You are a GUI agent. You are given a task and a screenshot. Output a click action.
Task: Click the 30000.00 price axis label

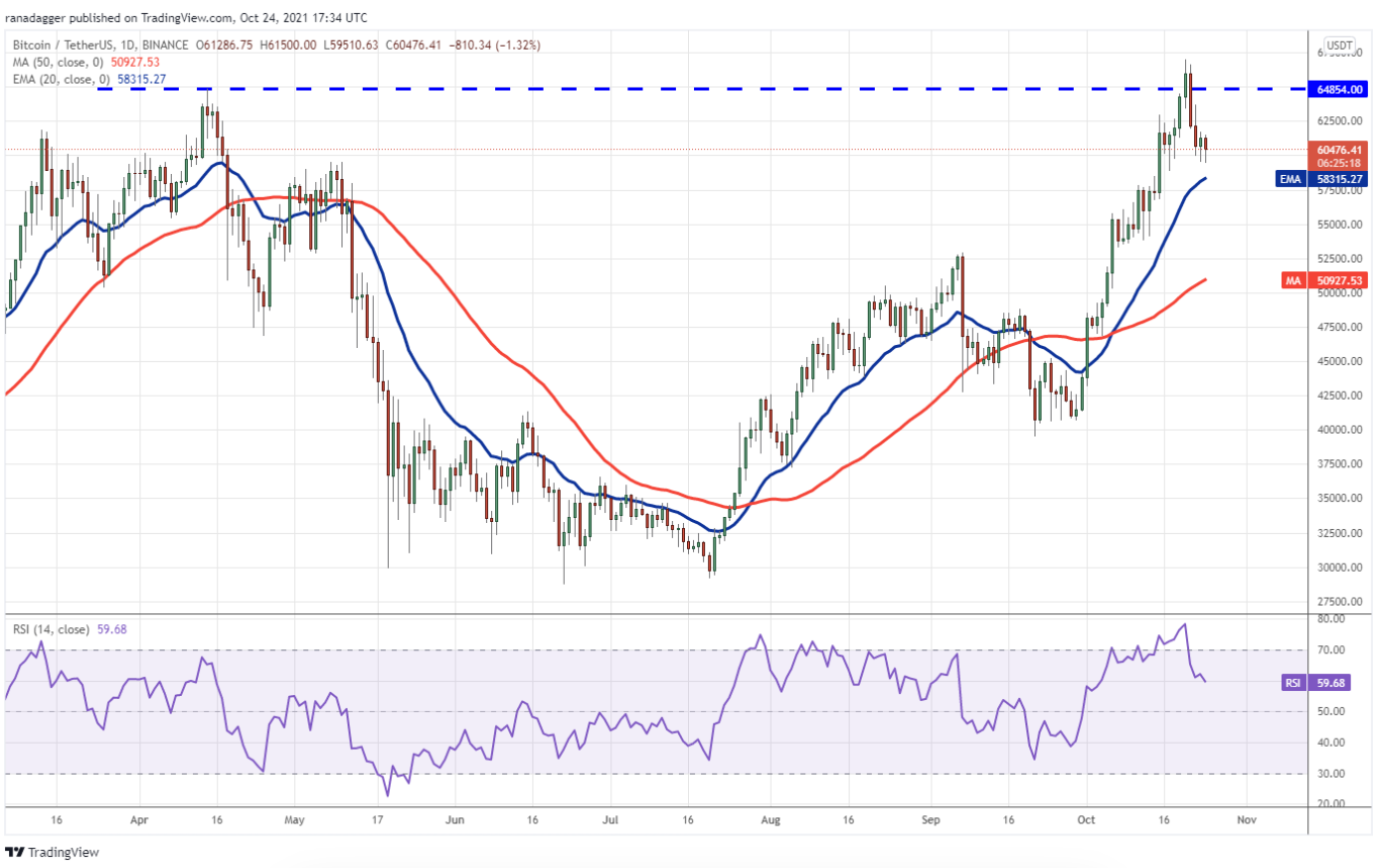(x=1338, y=568)
